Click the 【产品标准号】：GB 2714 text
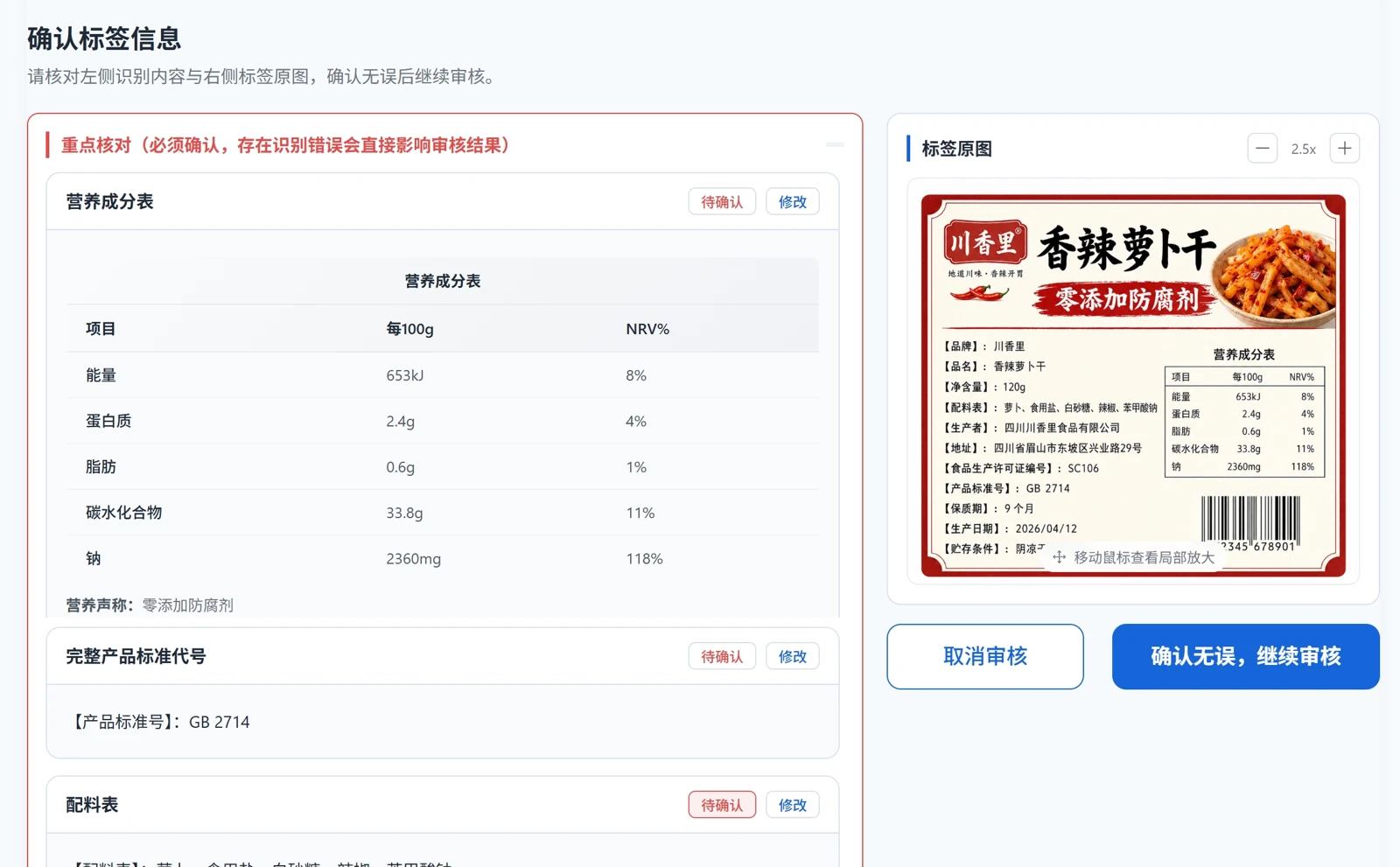This screenshot has width=1400, height=867. point(158,722)
